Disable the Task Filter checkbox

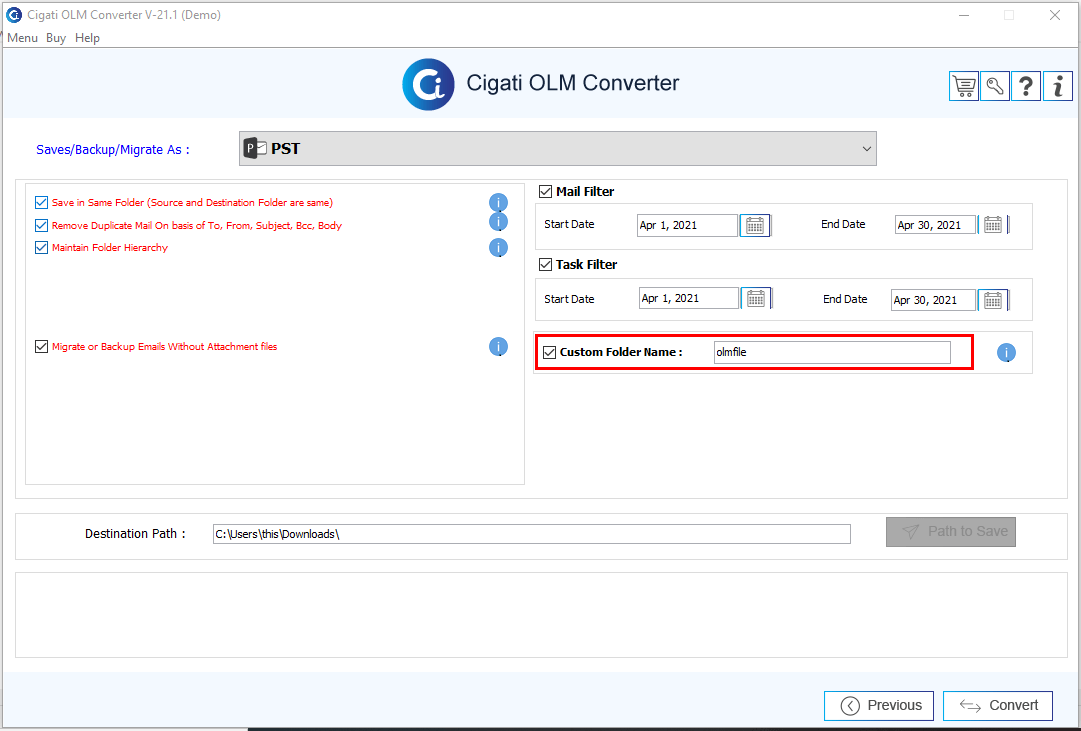[x=545, y=265]
